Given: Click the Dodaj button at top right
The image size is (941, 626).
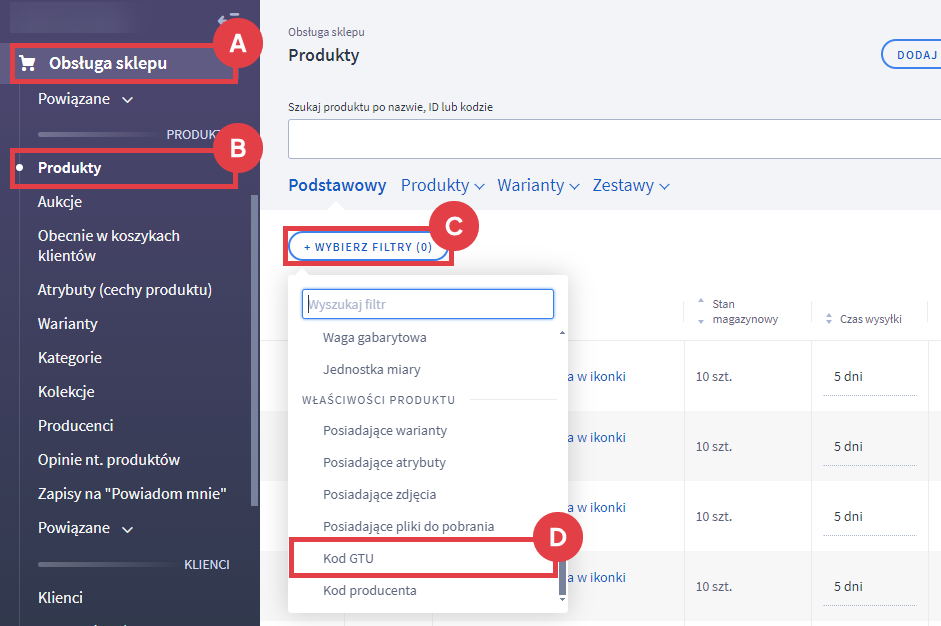Looking at the screenshot, I should tap(912, 55).
